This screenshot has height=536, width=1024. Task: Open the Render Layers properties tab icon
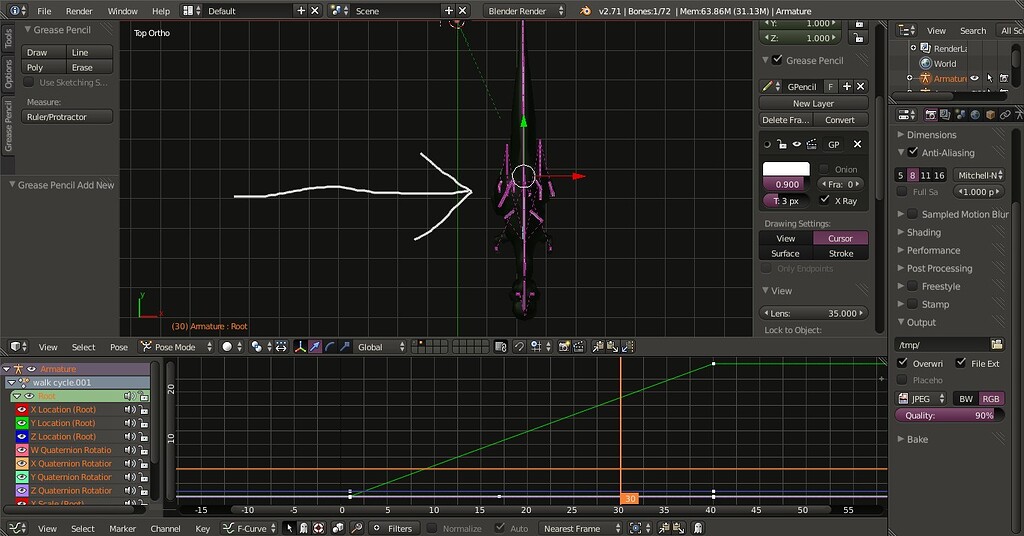coord(945,114)
